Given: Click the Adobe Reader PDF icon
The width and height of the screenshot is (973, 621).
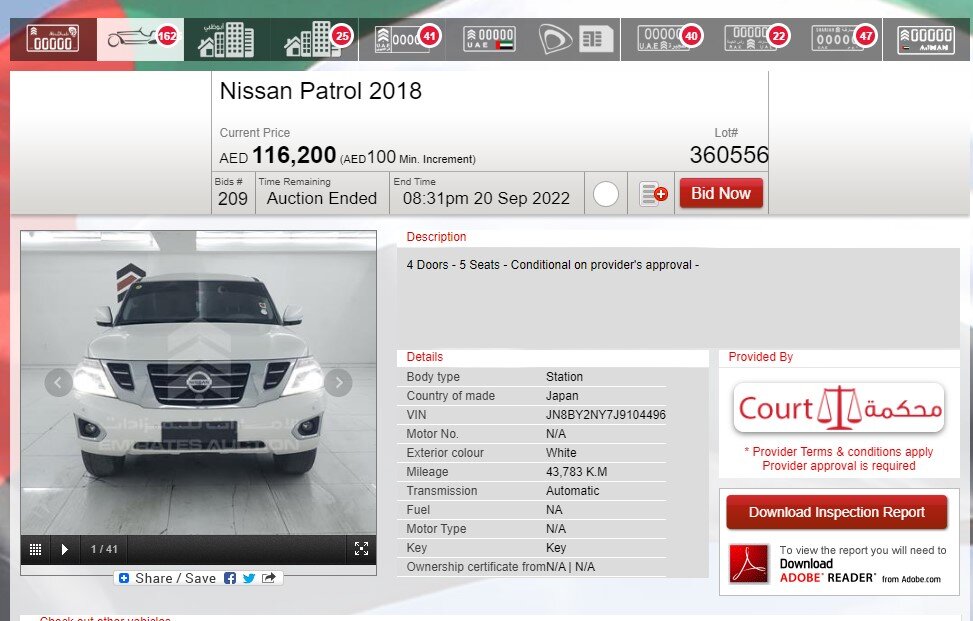Looking at the screenshot, I should [x=749, y=564].
